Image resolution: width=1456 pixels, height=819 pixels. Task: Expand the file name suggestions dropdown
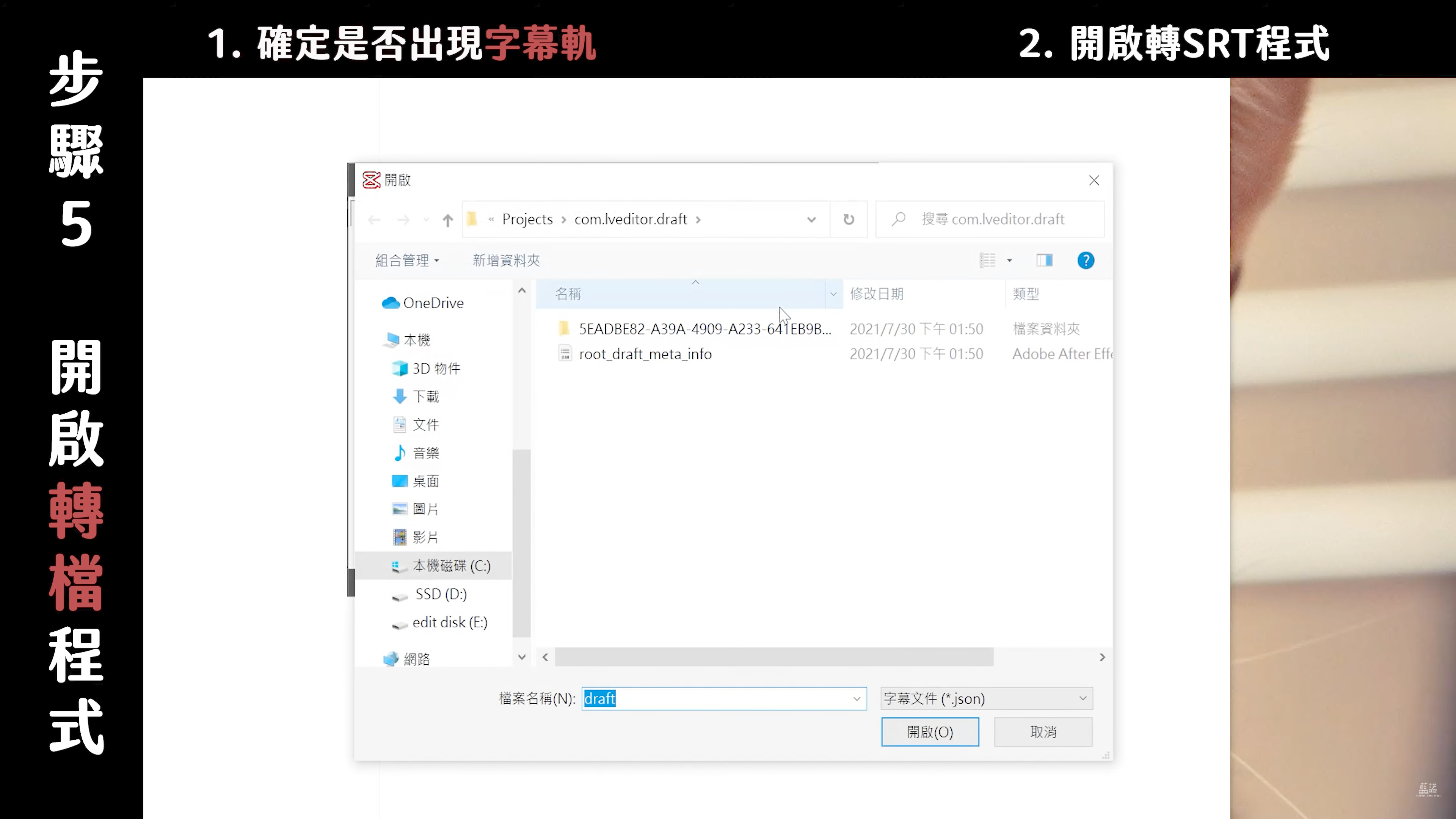pos(856,699)
